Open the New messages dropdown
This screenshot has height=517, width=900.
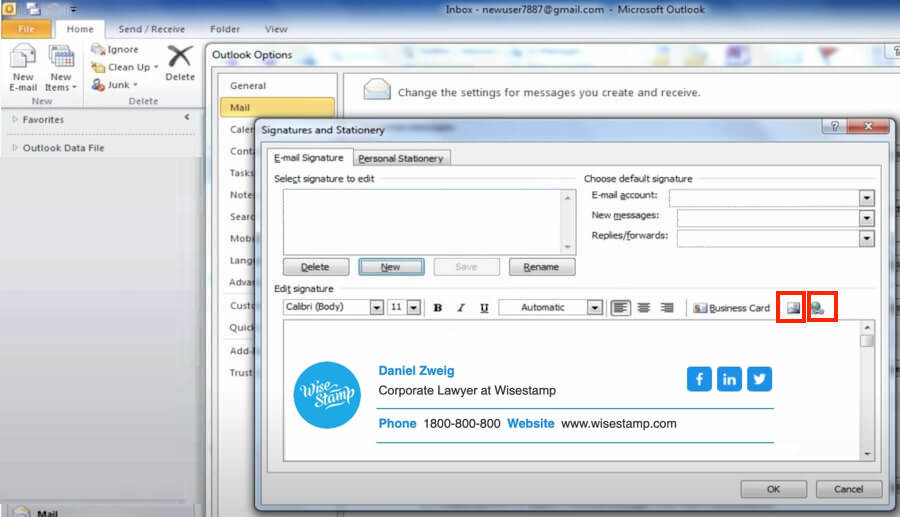tap(866, 218)
